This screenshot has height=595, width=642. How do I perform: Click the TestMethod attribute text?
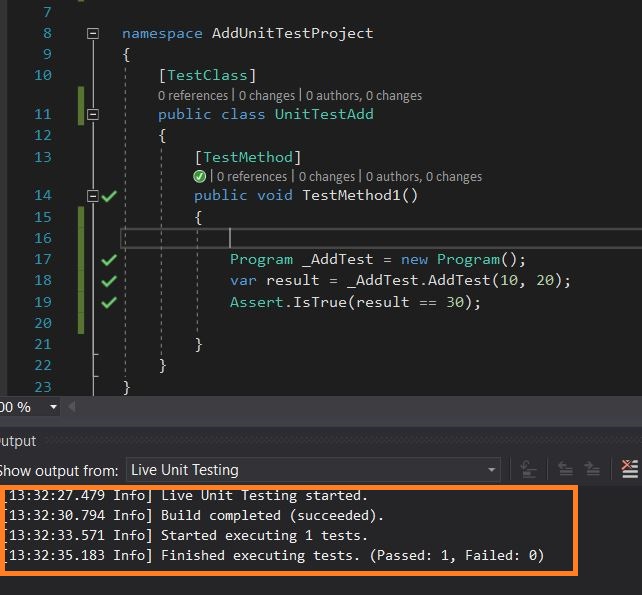pos(248,157)
